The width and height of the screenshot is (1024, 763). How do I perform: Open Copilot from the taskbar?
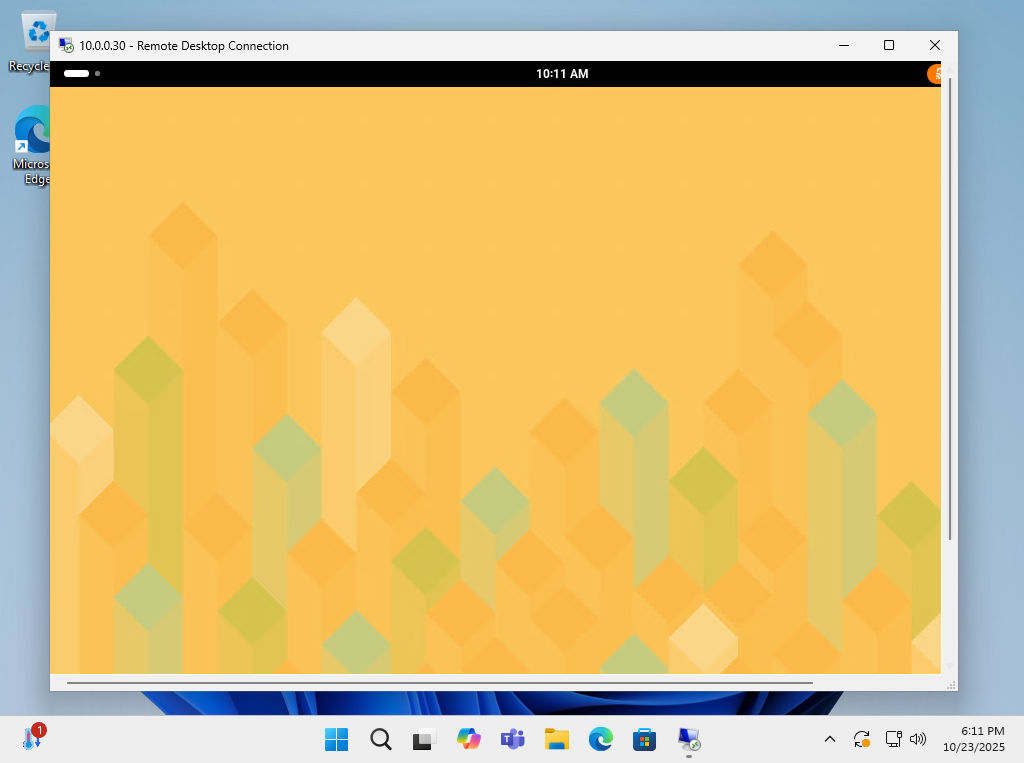coord(468,739)
